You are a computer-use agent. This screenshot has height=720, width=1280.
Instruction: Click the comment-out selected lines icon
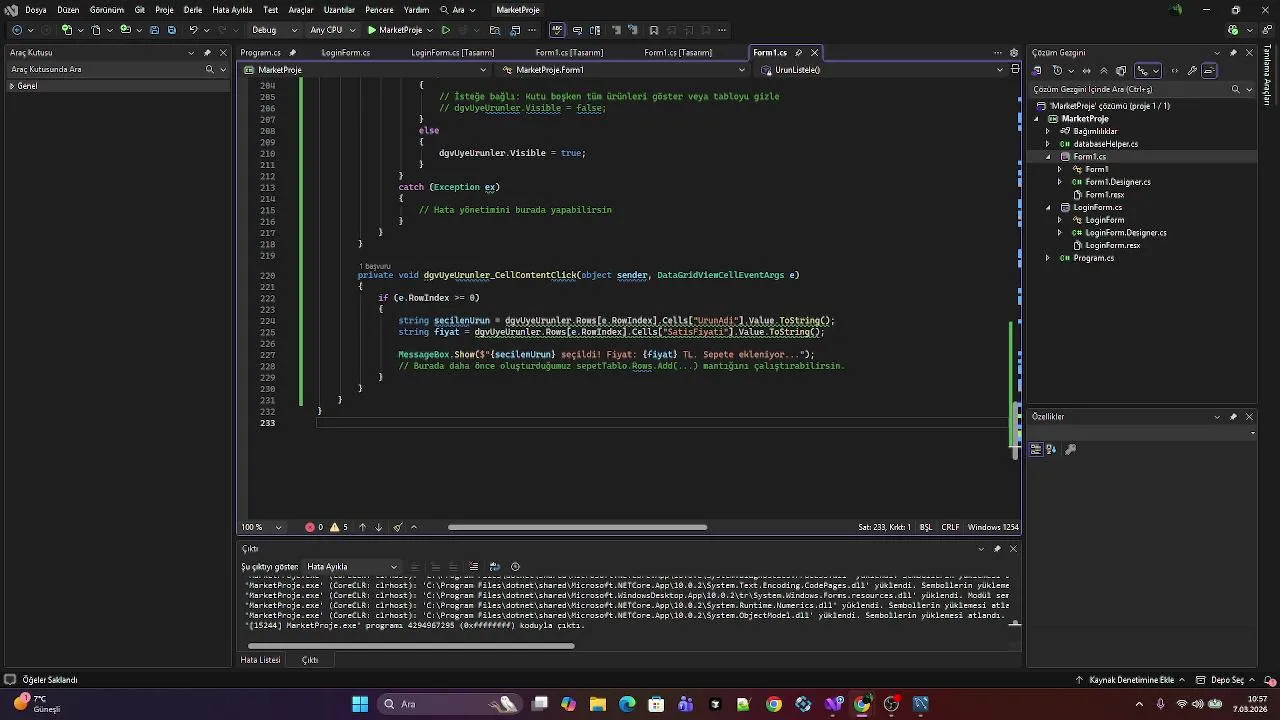click(616, 30)
